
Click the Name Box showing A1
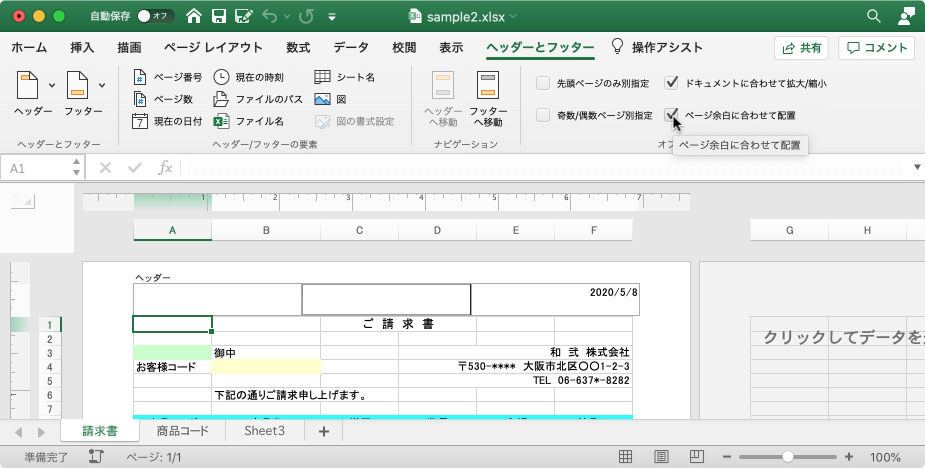tap(36, 168)
